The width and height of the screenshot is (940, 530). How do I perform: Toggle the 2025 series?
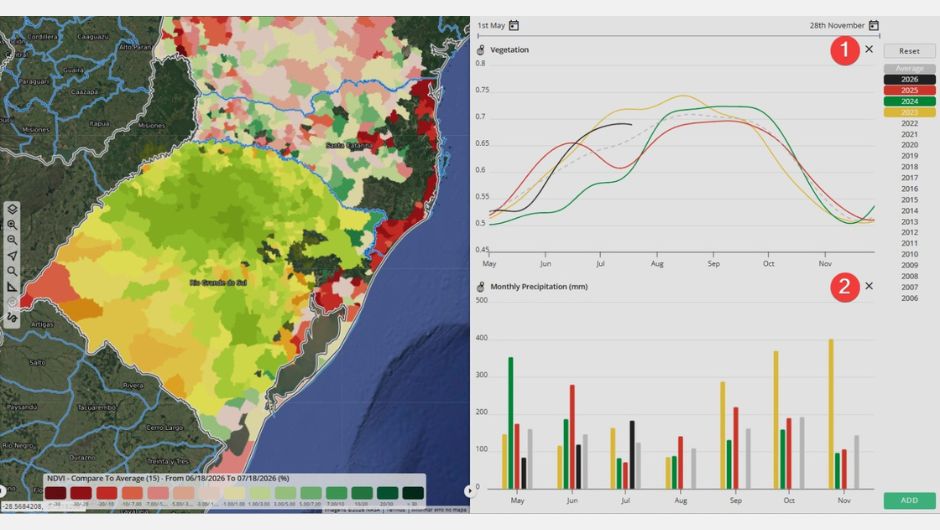click(x=909, y=90)
